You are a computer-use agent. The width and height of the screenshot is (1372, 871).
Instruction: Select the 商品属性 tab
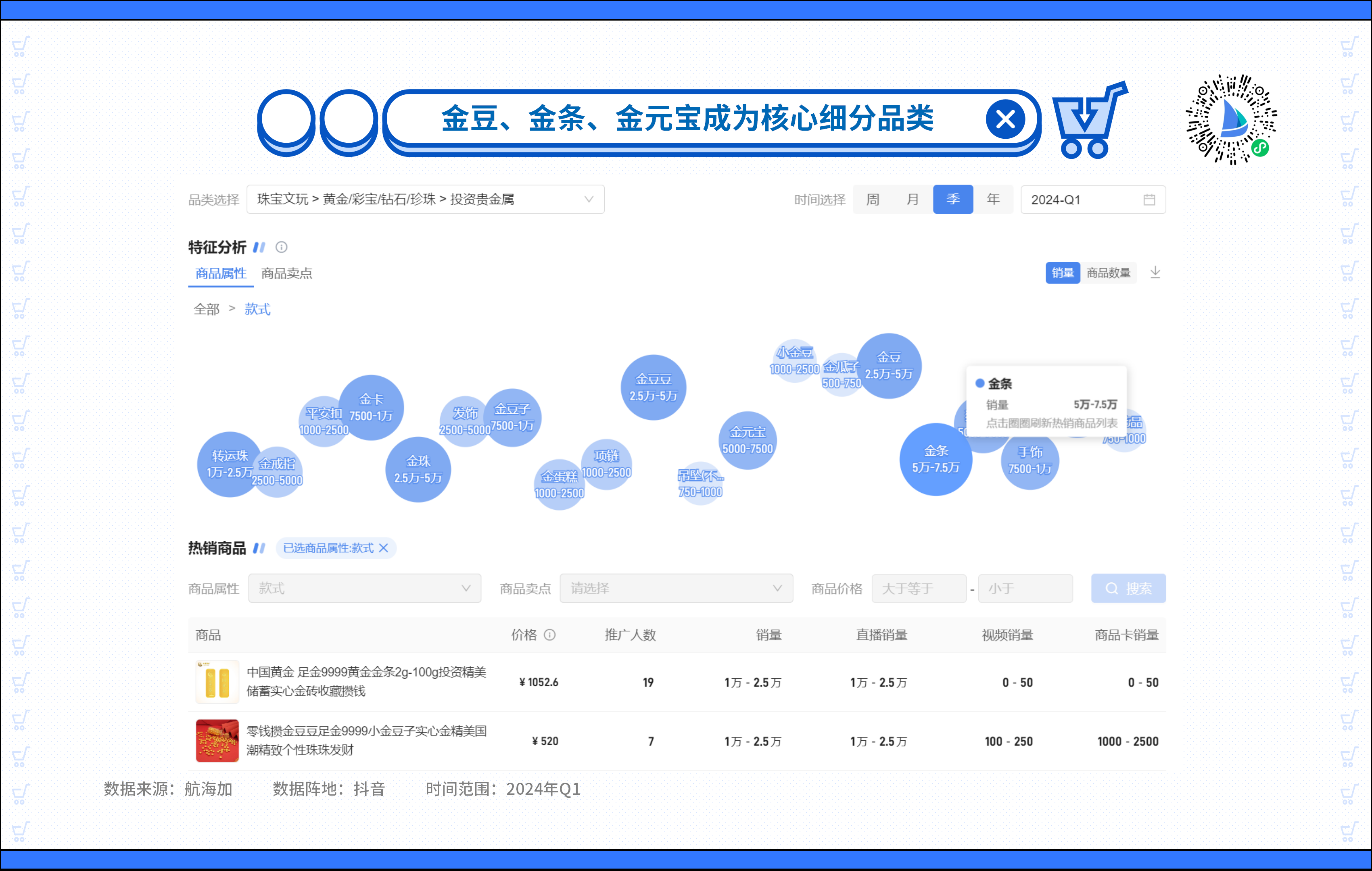pyautogui.click(x=221, y=274)
